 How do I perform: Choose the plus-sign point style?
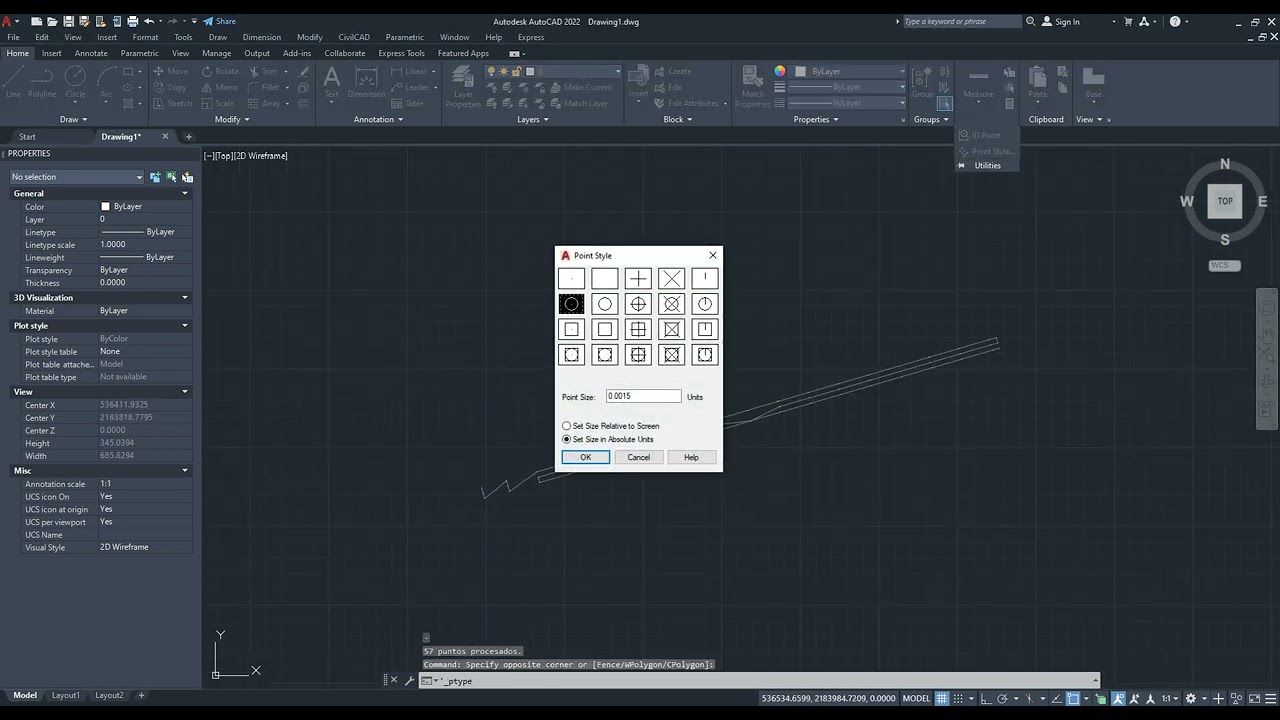[638, 279]
